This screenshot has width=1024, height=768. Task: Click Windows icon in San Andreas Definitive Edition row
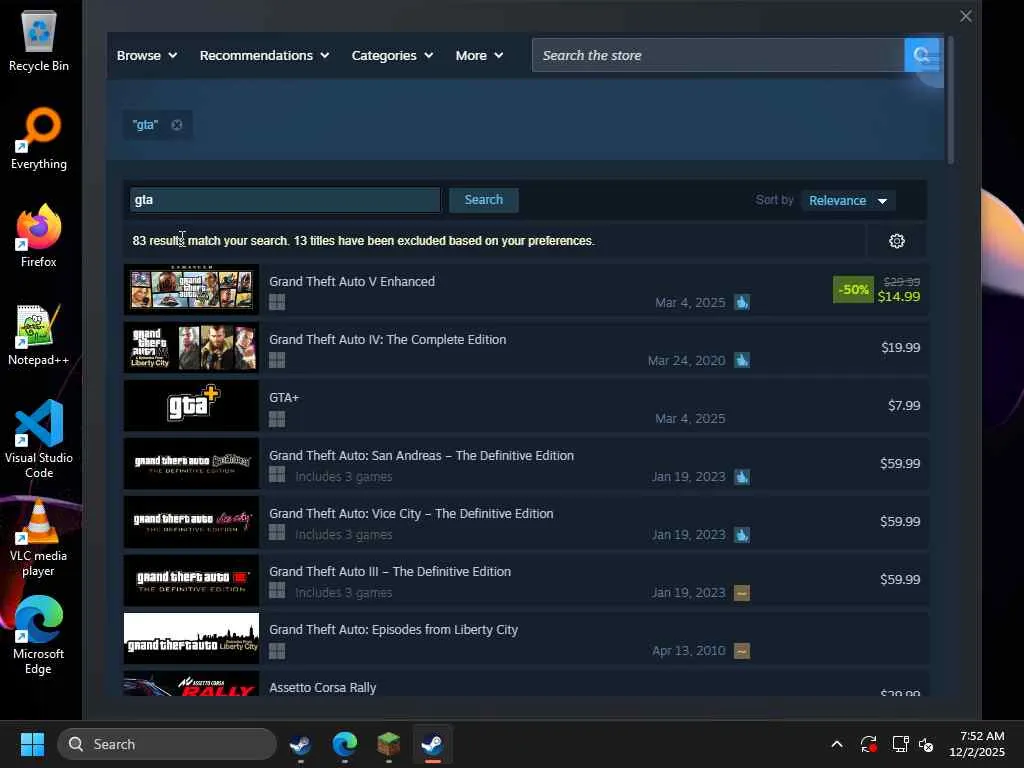277,475
